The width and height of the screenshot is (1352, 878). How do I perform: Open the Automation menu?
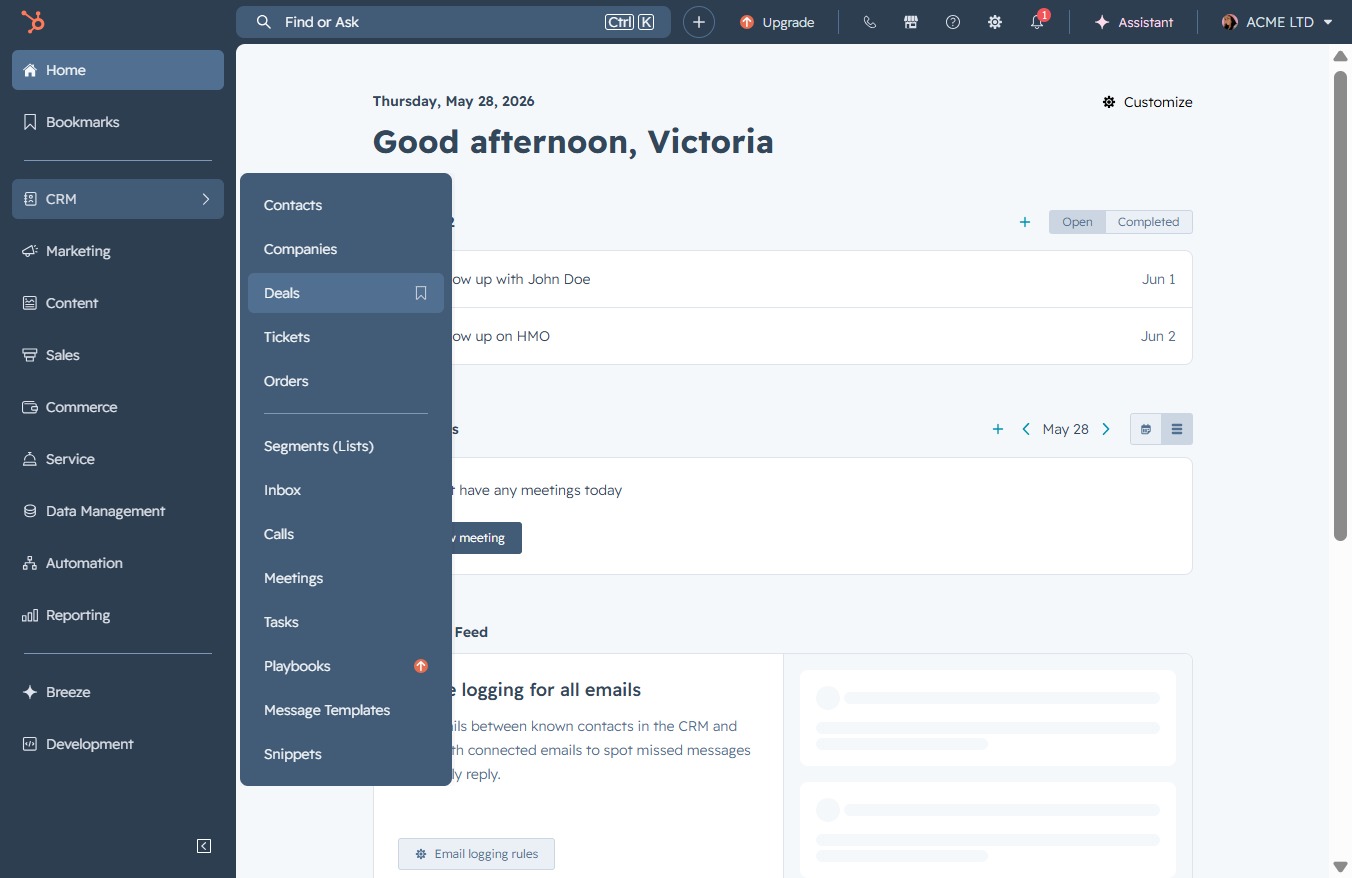(118, 563)
